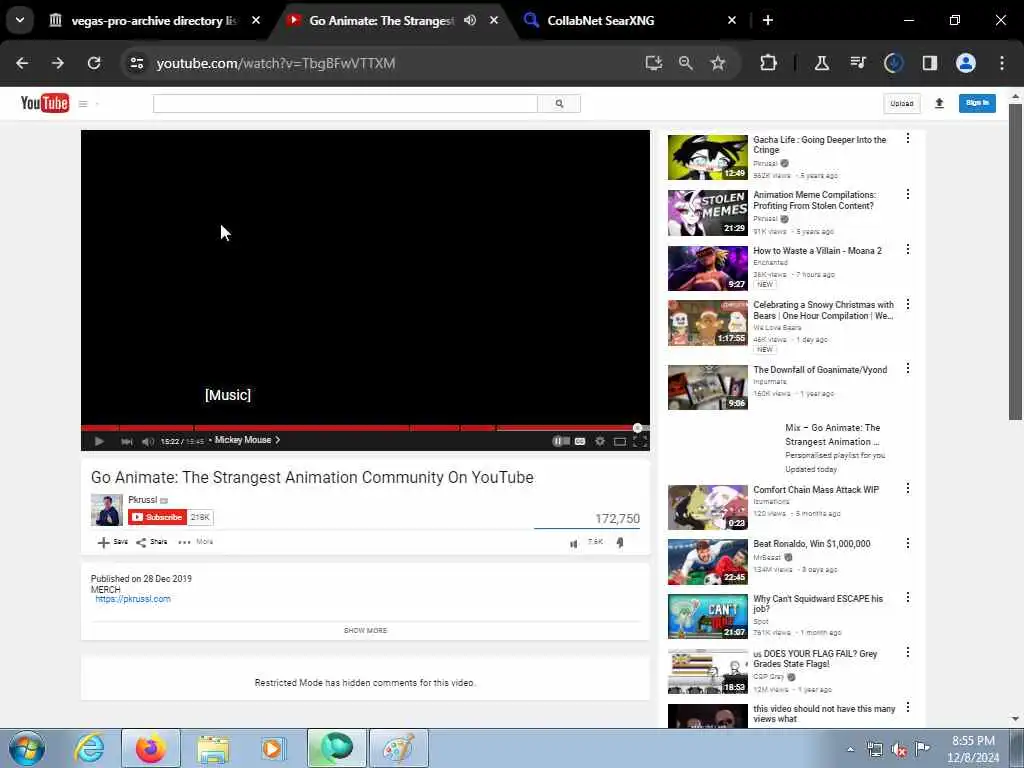The width and height of the screenshot is (1024, 768).
Task: Click the page vertical scrollbar
Action: point(1015,261)
